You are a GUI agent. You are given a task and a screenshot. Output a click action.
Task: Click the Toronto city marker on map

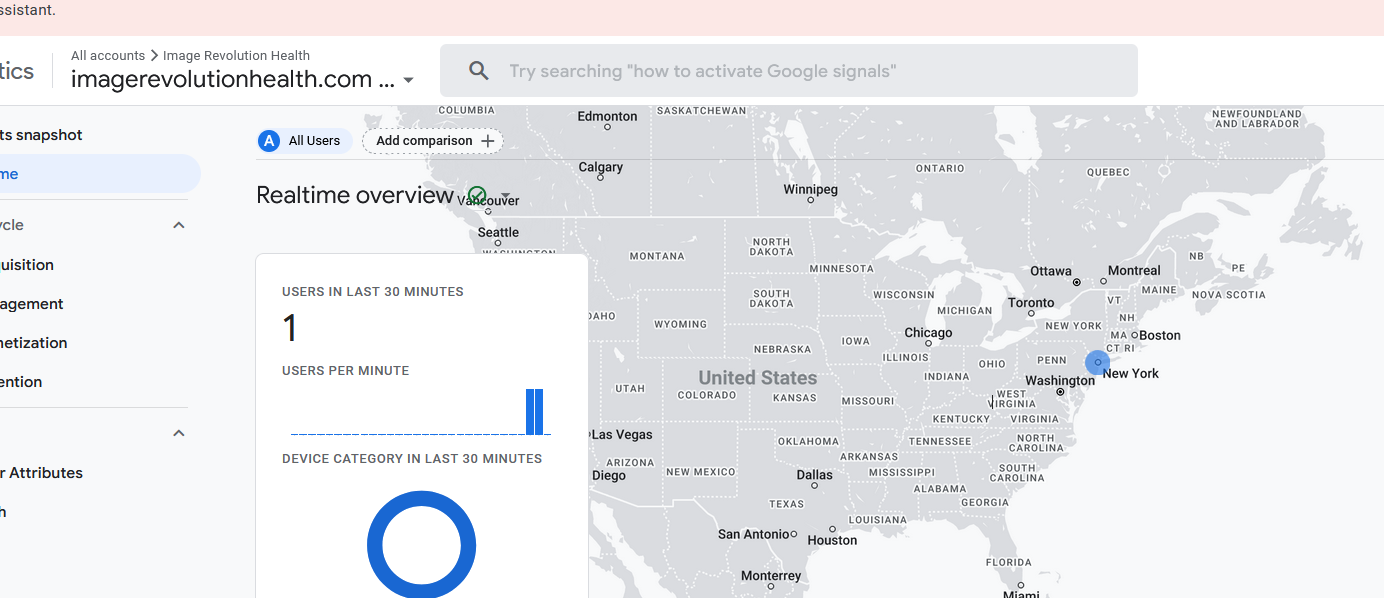[1031, 314]
